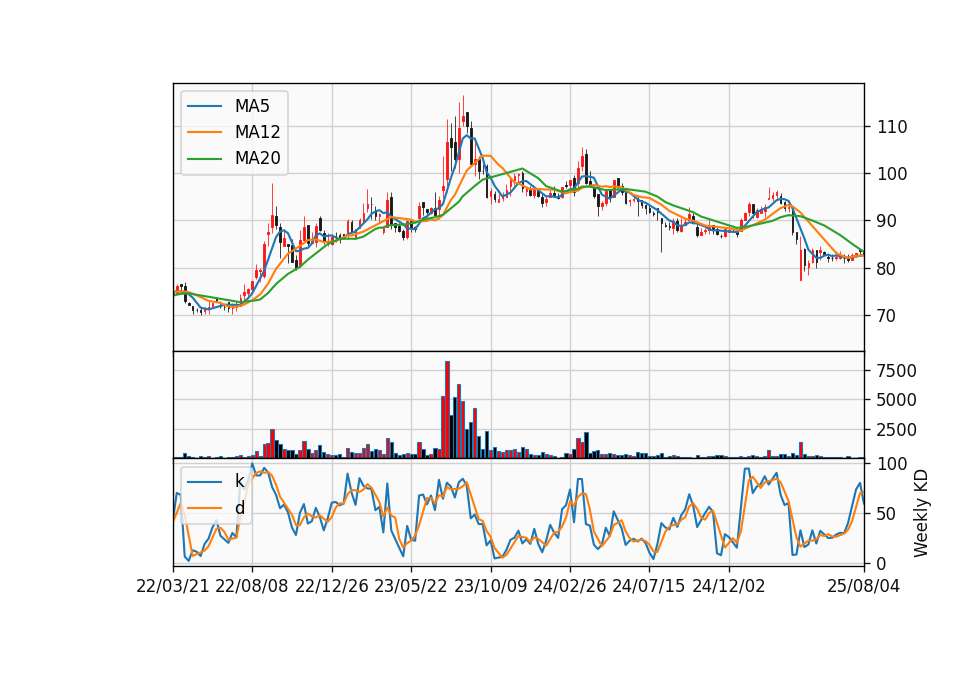Image resolution: width=960 pixels, height=690 pixels.
Task: Click the 80 price axis tick
Action: point(887,269)
